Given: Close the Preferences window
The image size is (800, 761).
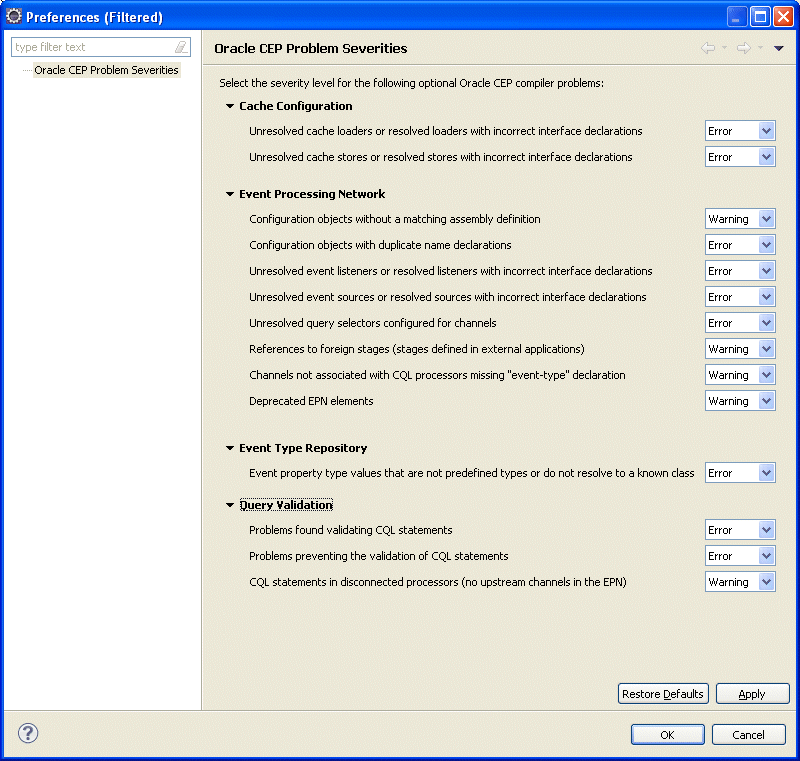Looking at the screenshot, I should [783, 17].
